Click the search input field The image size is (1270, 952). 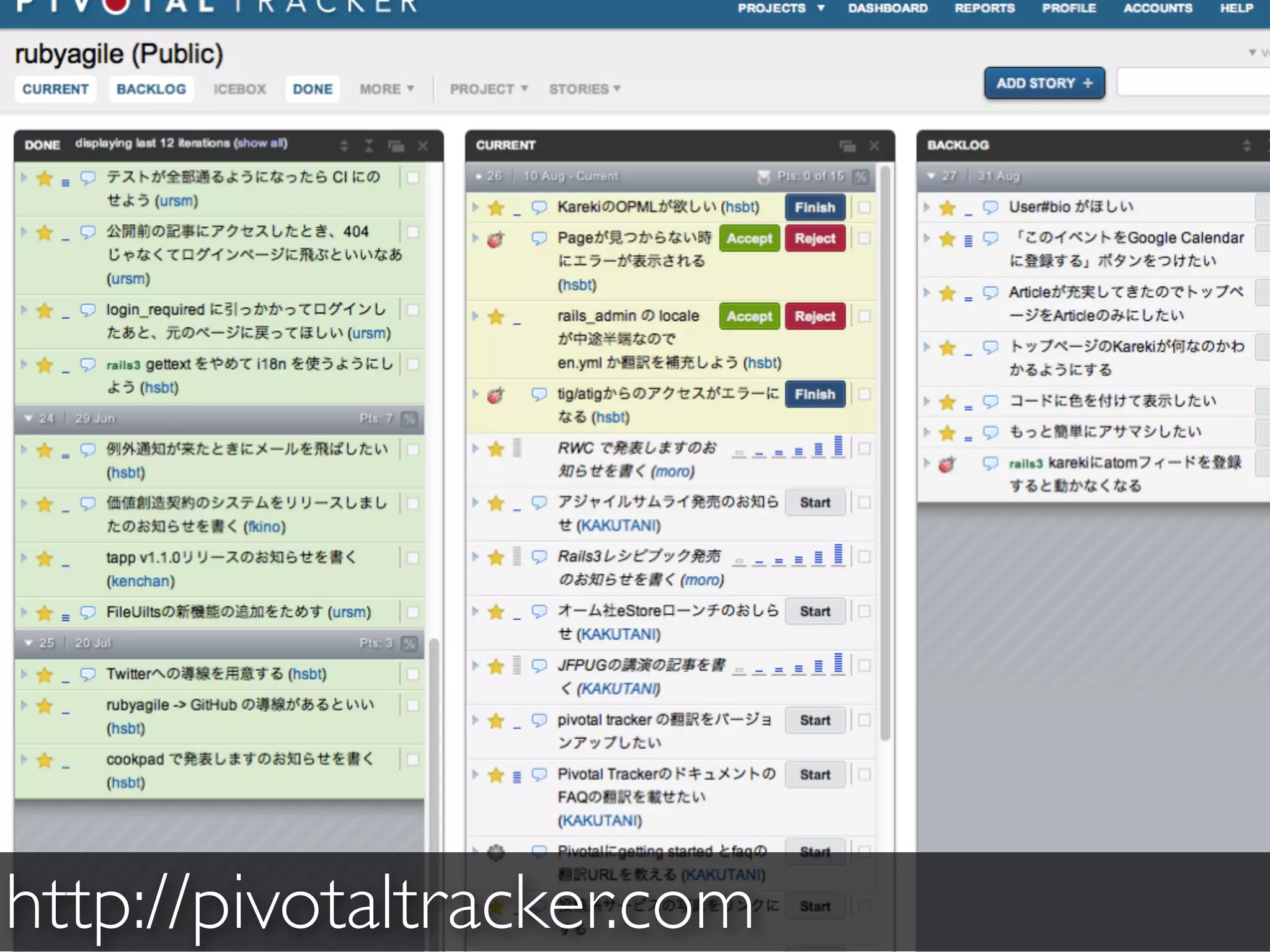point(1194,82)
